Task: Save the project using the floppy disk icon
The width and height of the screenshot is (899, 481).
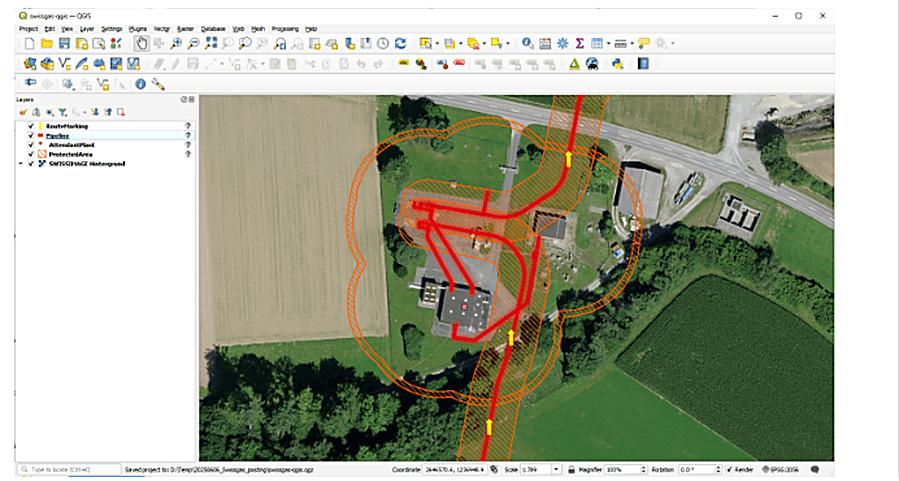Action: tap(64, 44)
